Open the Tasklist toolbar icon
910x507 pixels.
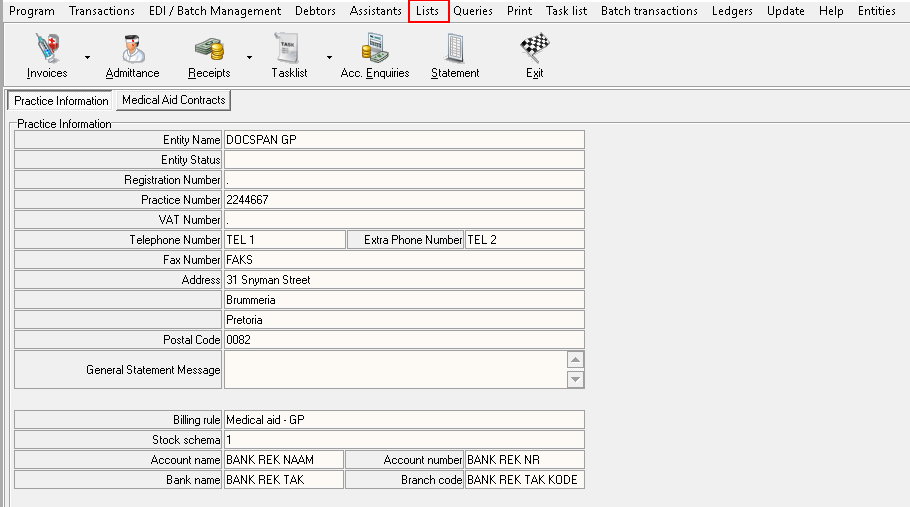point(291,49)
